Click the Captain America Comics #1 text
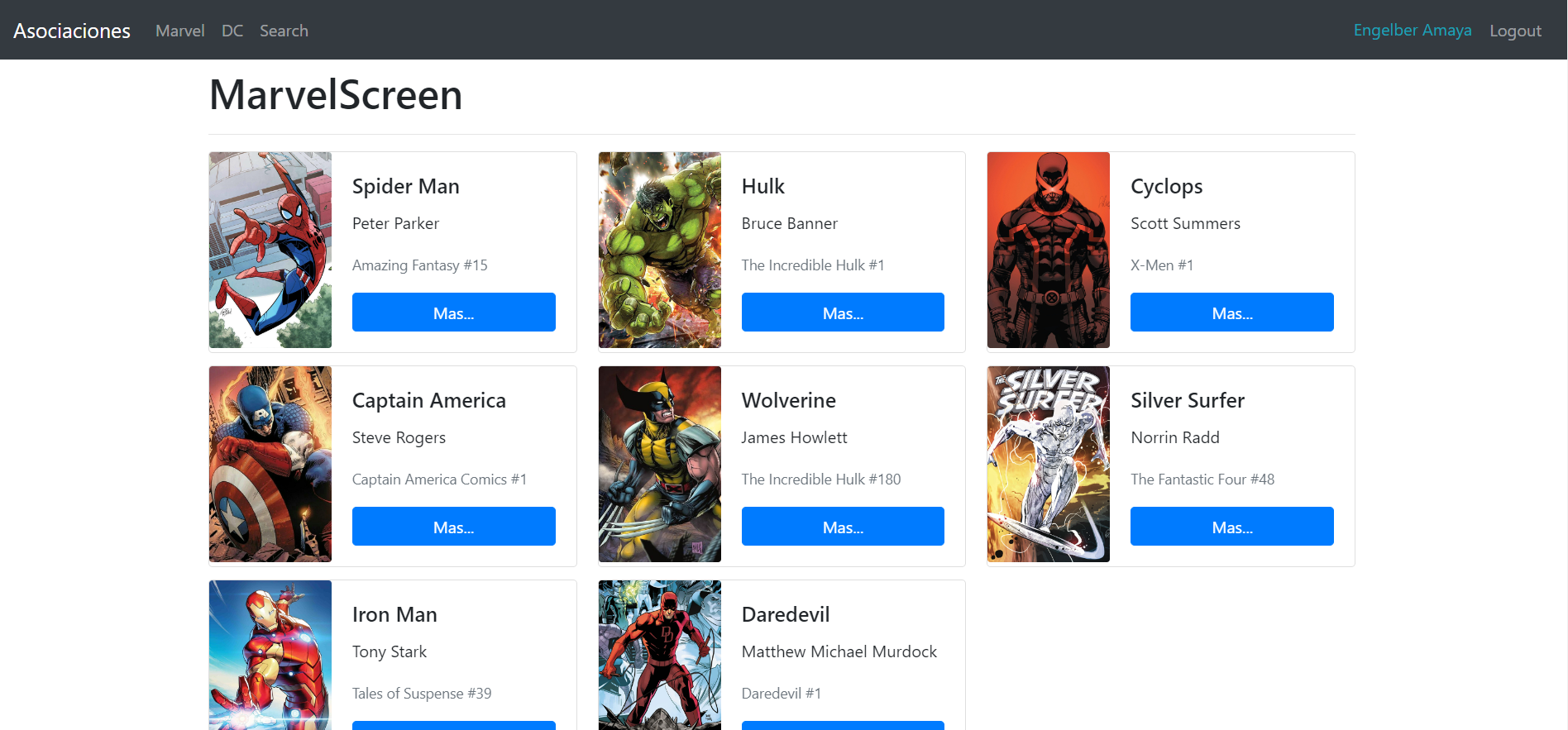 click(x=439, y=480)
